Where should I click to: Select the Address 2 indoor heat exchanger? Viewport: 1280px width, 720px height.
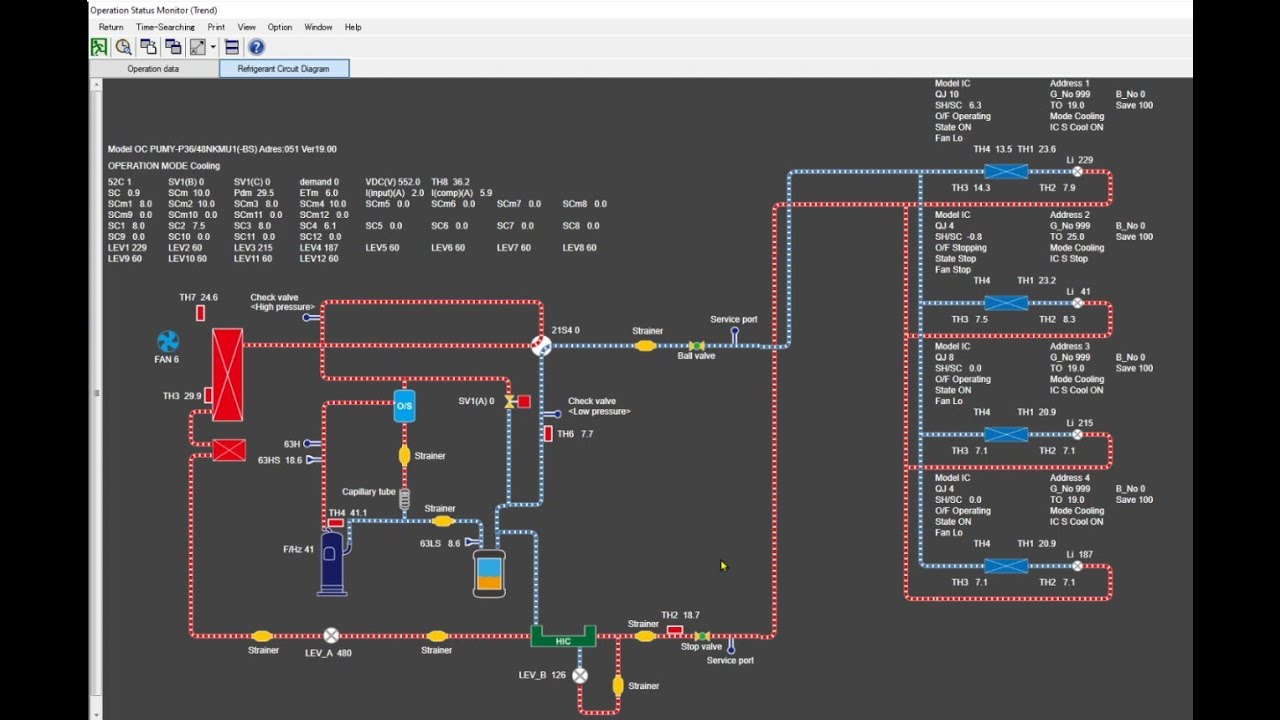coord(1006,303)
